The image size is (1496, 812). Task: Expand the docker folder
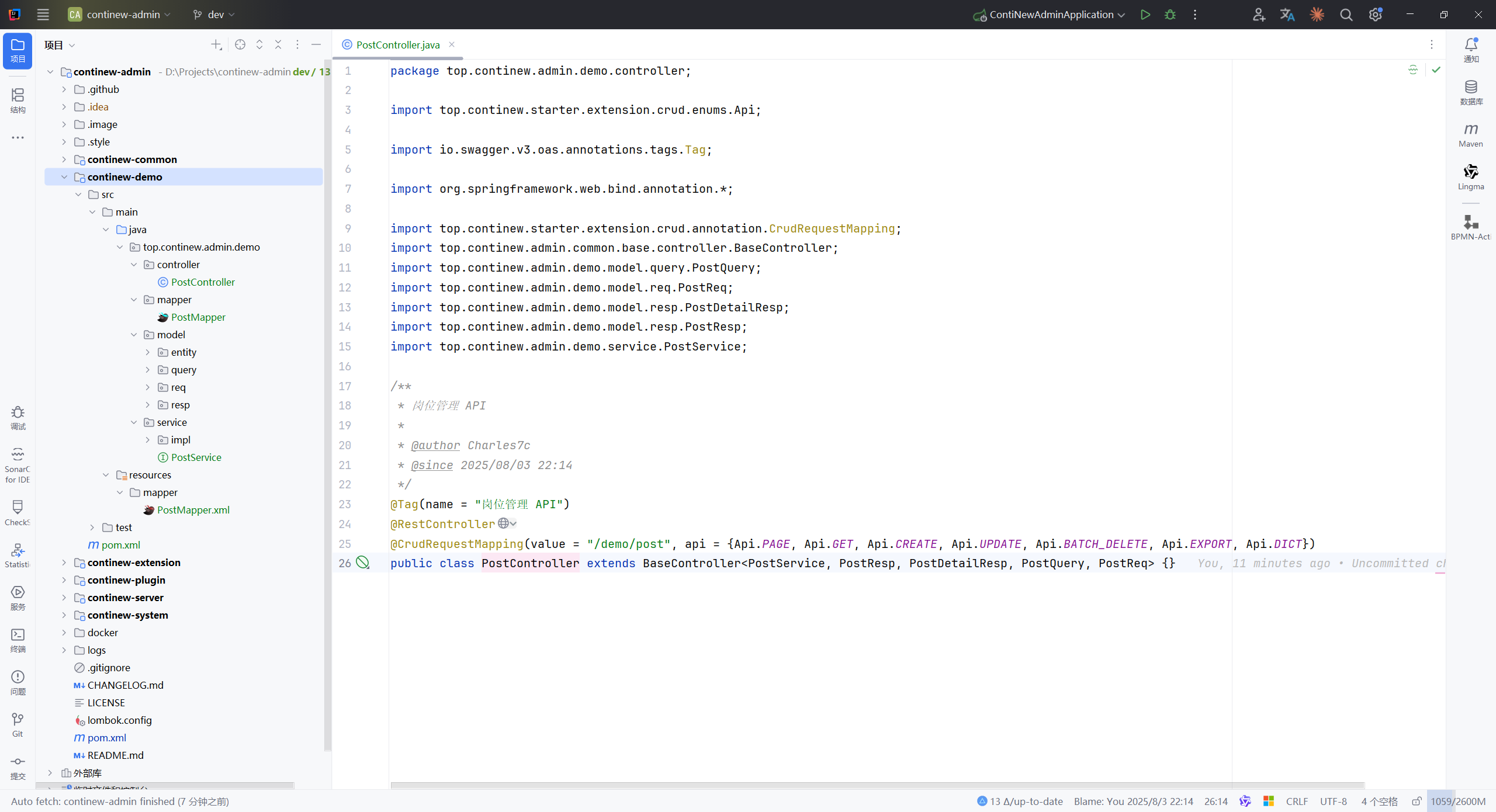[x=64, y=633]
